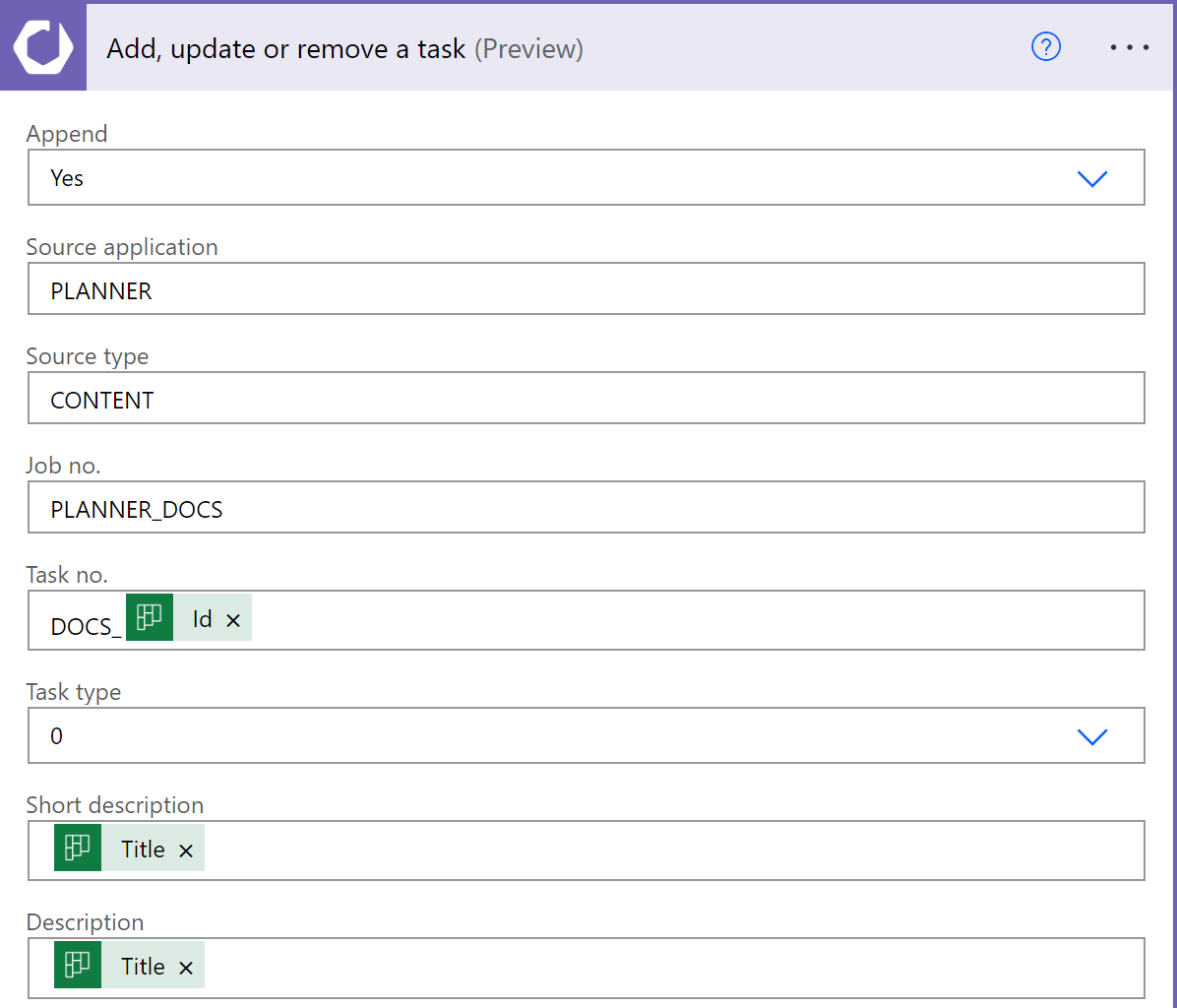Remove the Id token from Task no.
The width and height of the screenshot is (1177, 1008).
[233, 620]
